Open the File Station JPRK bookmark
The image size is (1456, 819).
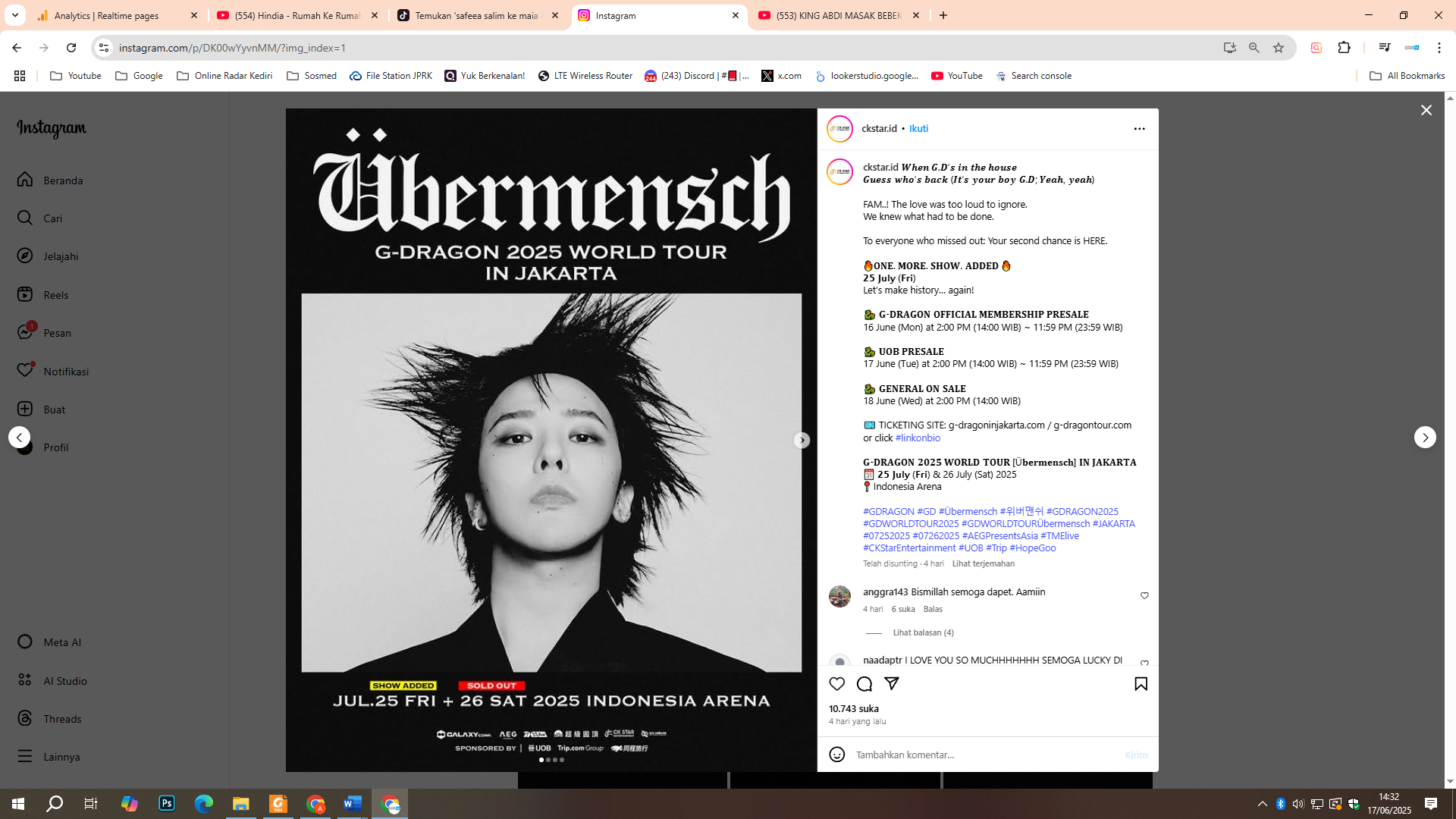(391, 76)
